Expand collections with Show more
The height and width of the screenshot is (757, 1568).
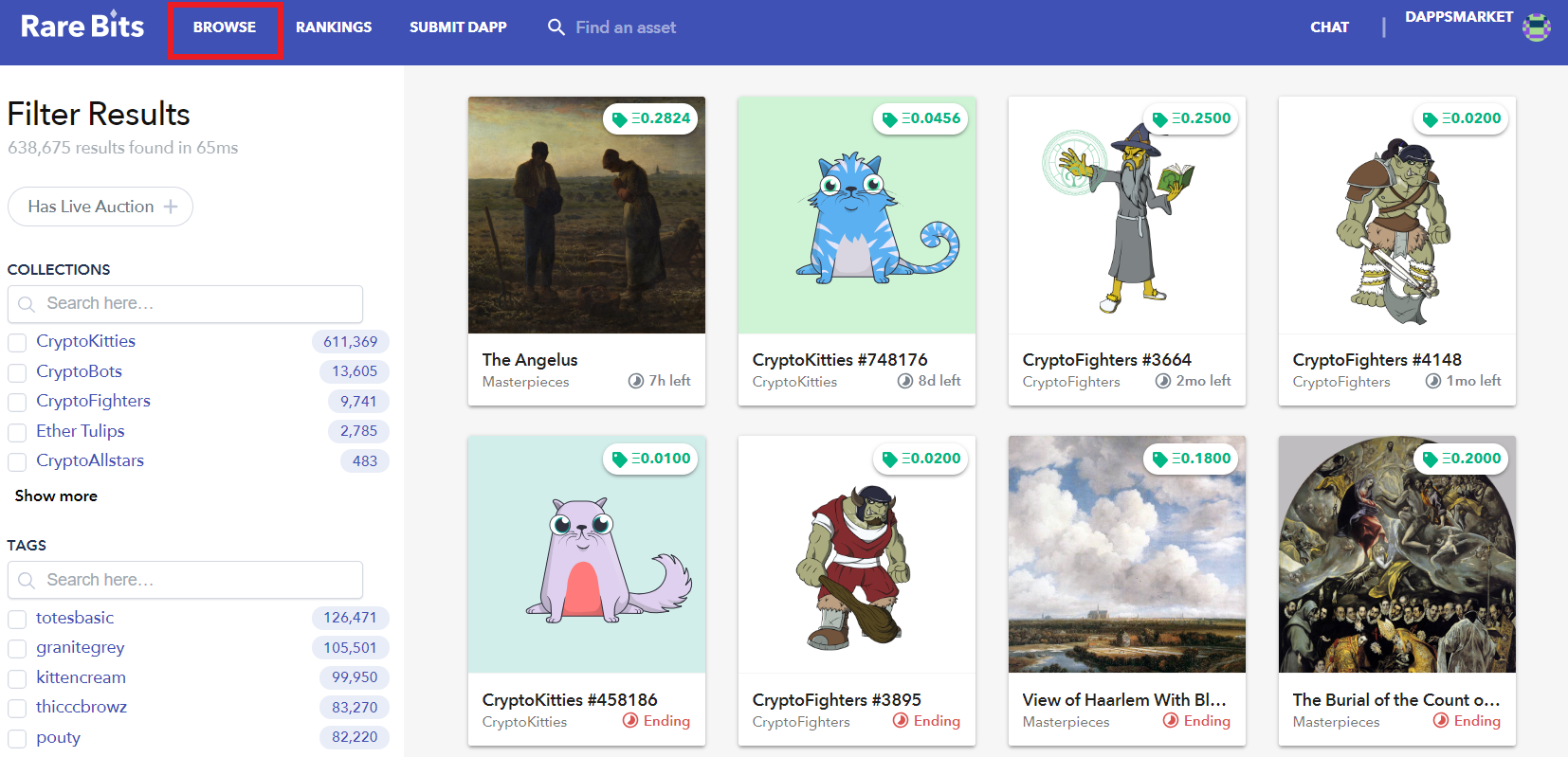coord(56,496)
